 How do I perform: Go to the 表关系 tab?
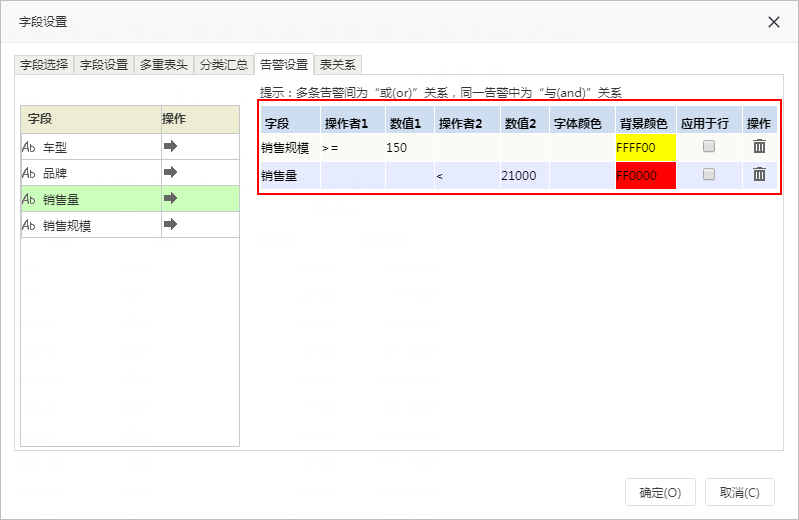point(337,65)
